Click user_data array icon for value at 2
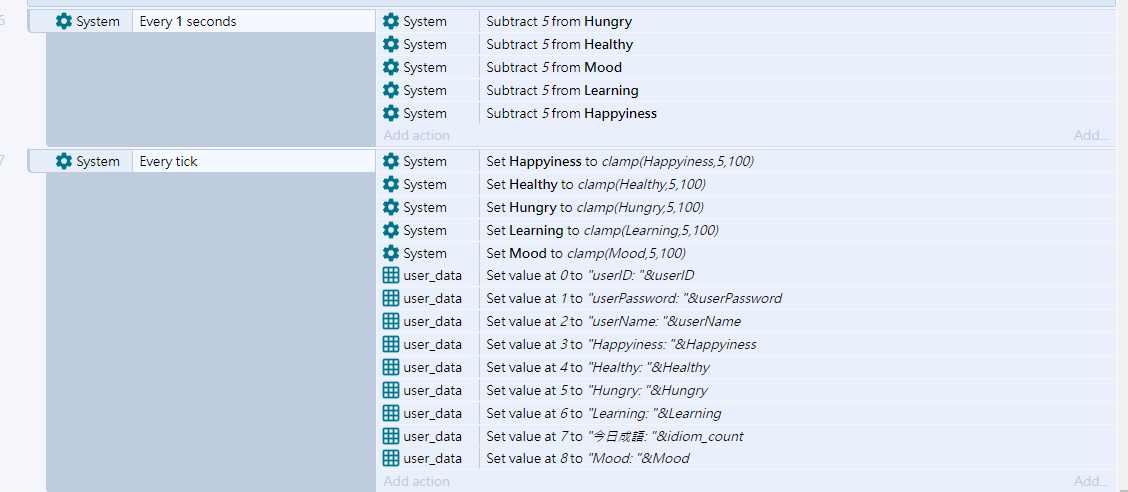Viewport: 1128px width, 492px height. click(x=391, y=322)
